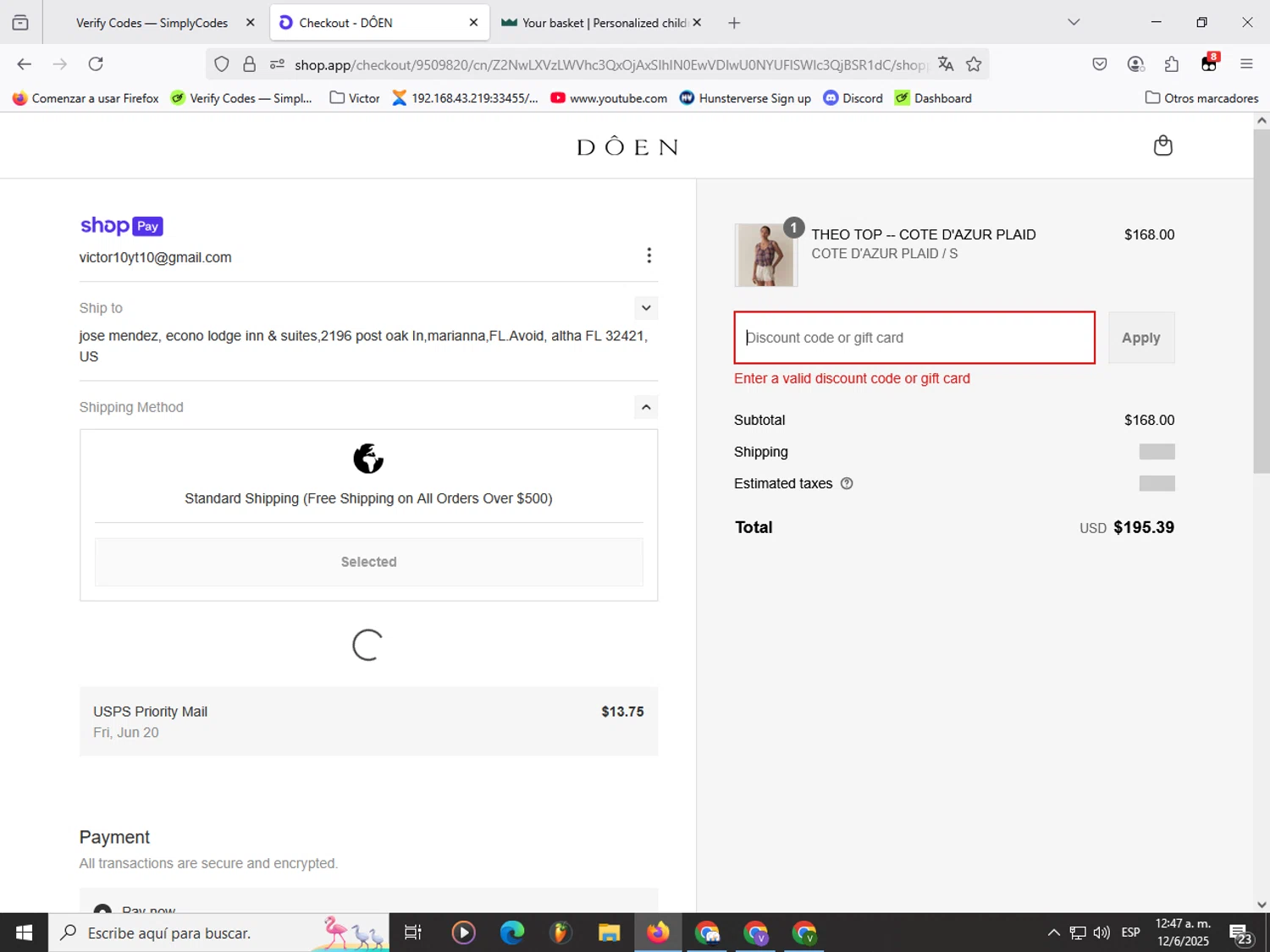Show hidden system tray icons

[1053, 933]
